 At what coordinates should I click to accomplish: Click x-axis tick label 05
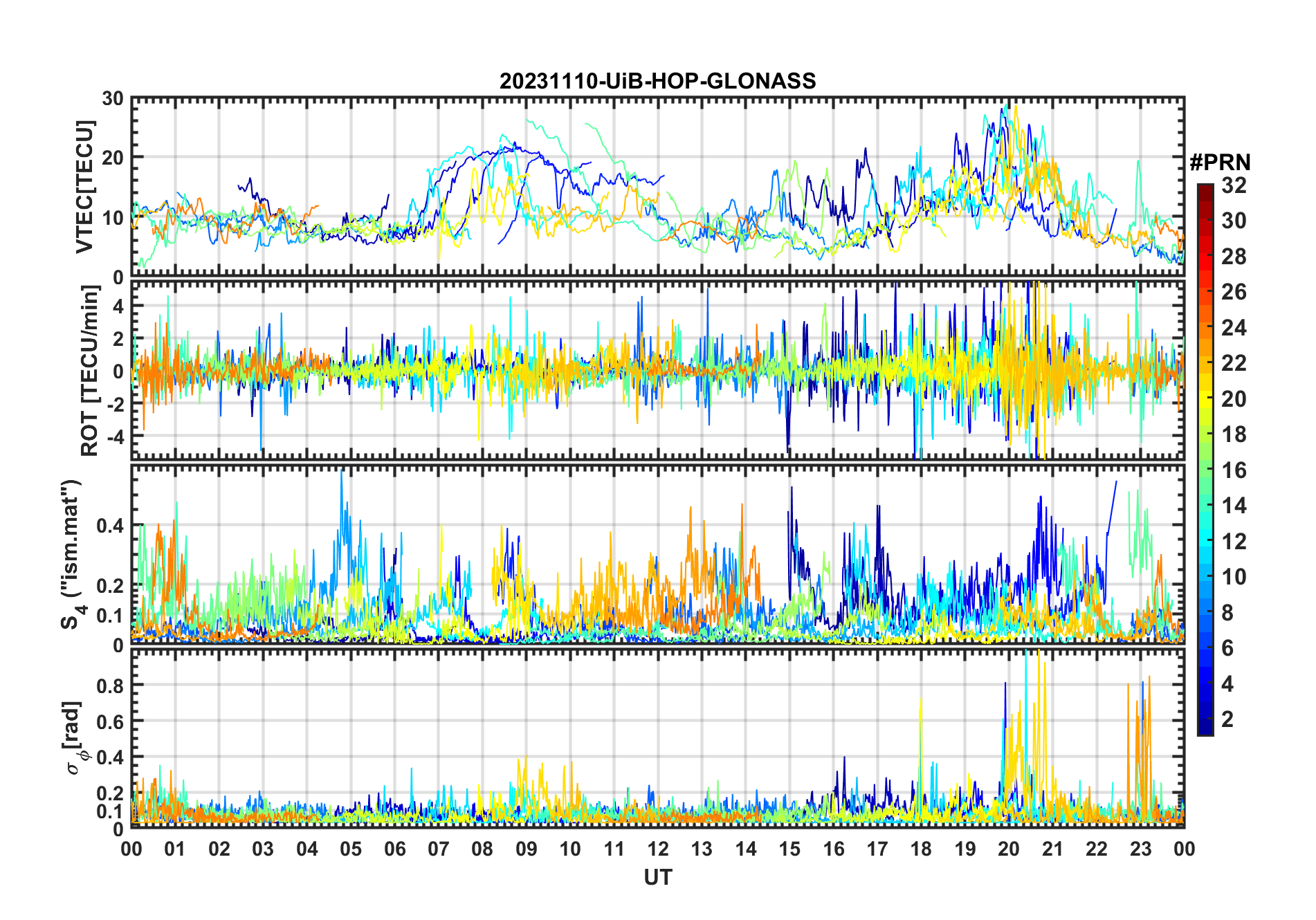coord(351,849)
